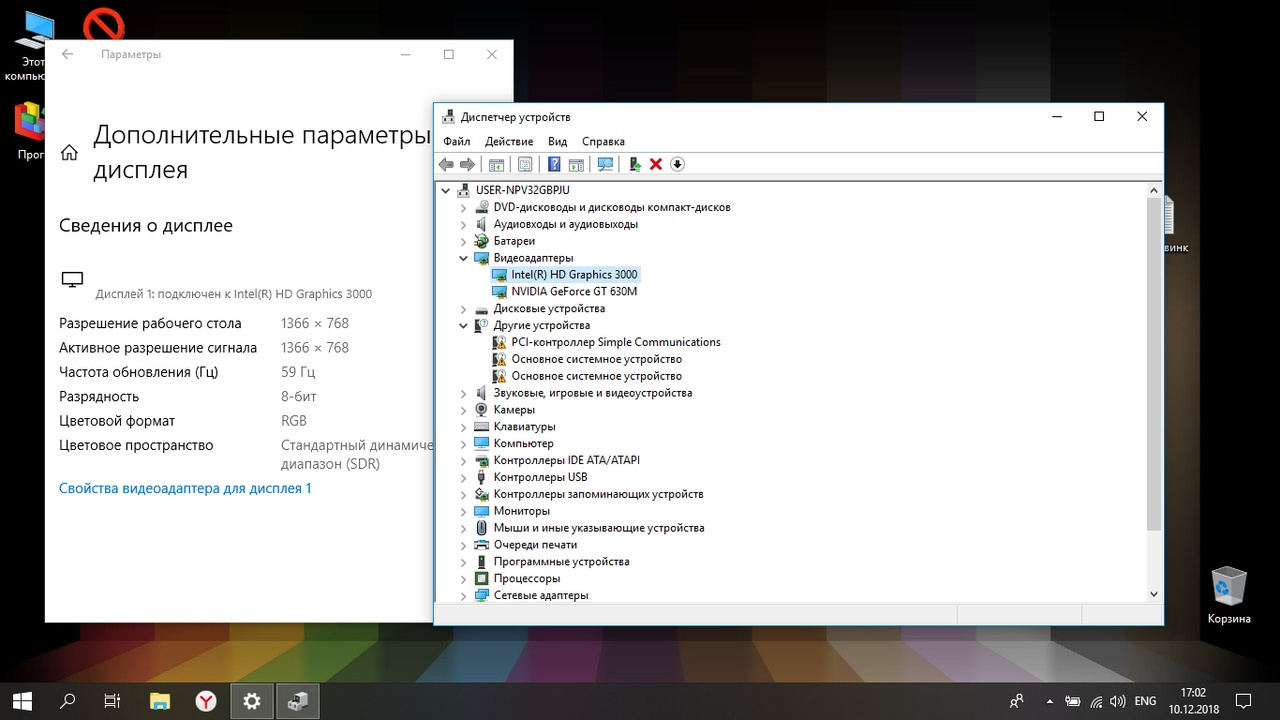This screenshot has width=1280, height=720.
Task: Launch Yandex Browser from taskbar
Action: click(x=206, y=701)
